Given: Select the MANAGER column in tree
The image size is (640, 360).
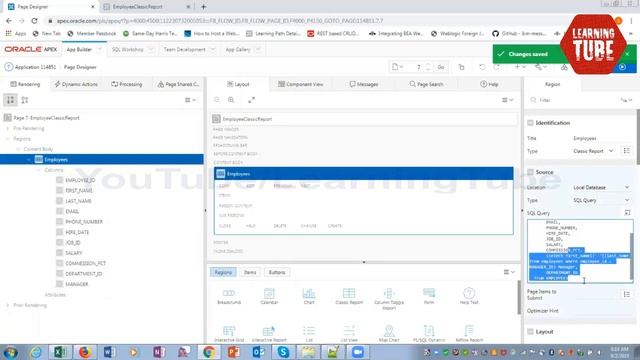Looking at the screenshot, I should point(76,284).
